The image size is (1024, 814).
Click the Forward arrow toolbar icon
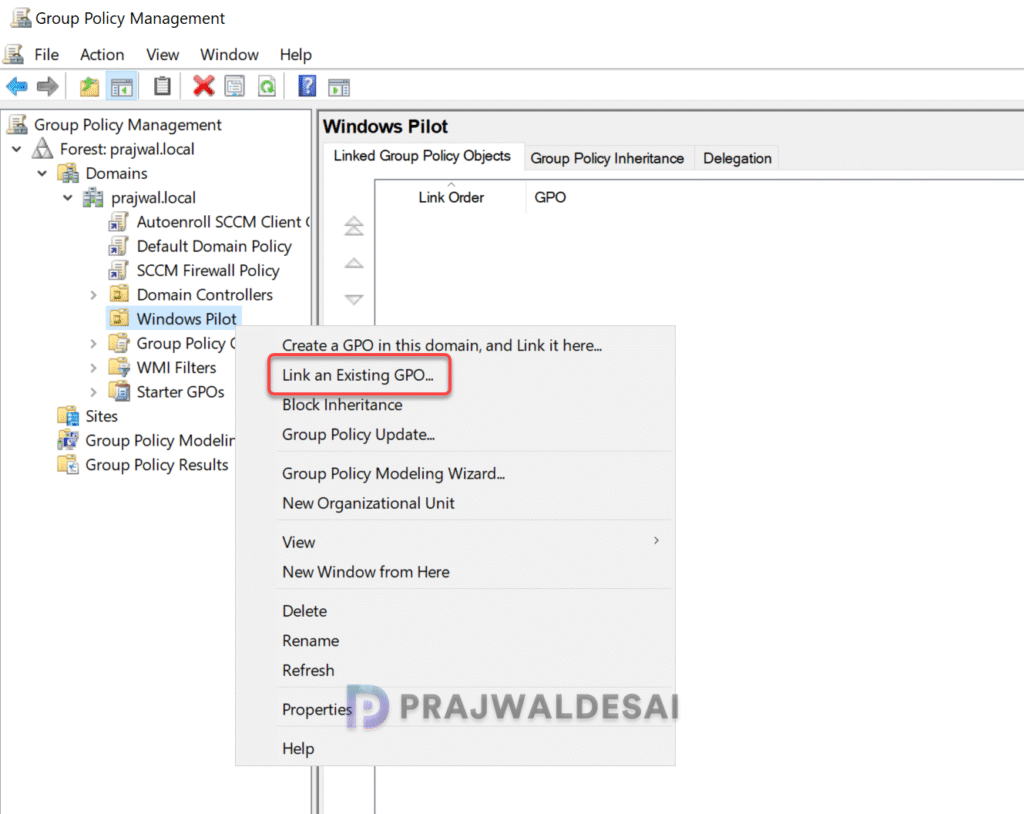click(x=48, y=86)
